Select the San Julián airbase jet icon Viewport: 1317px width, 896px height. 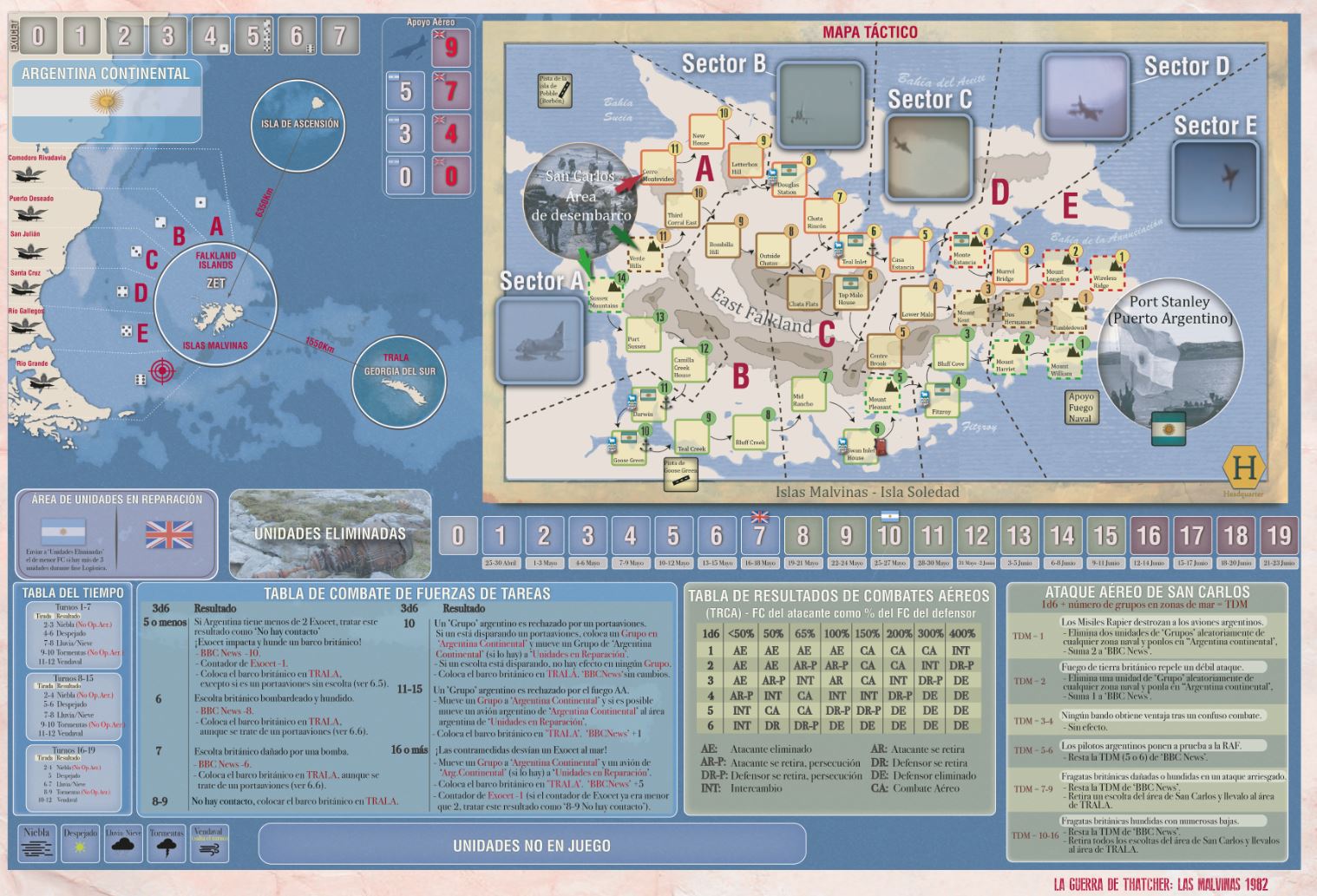click(x=29, y=251)
